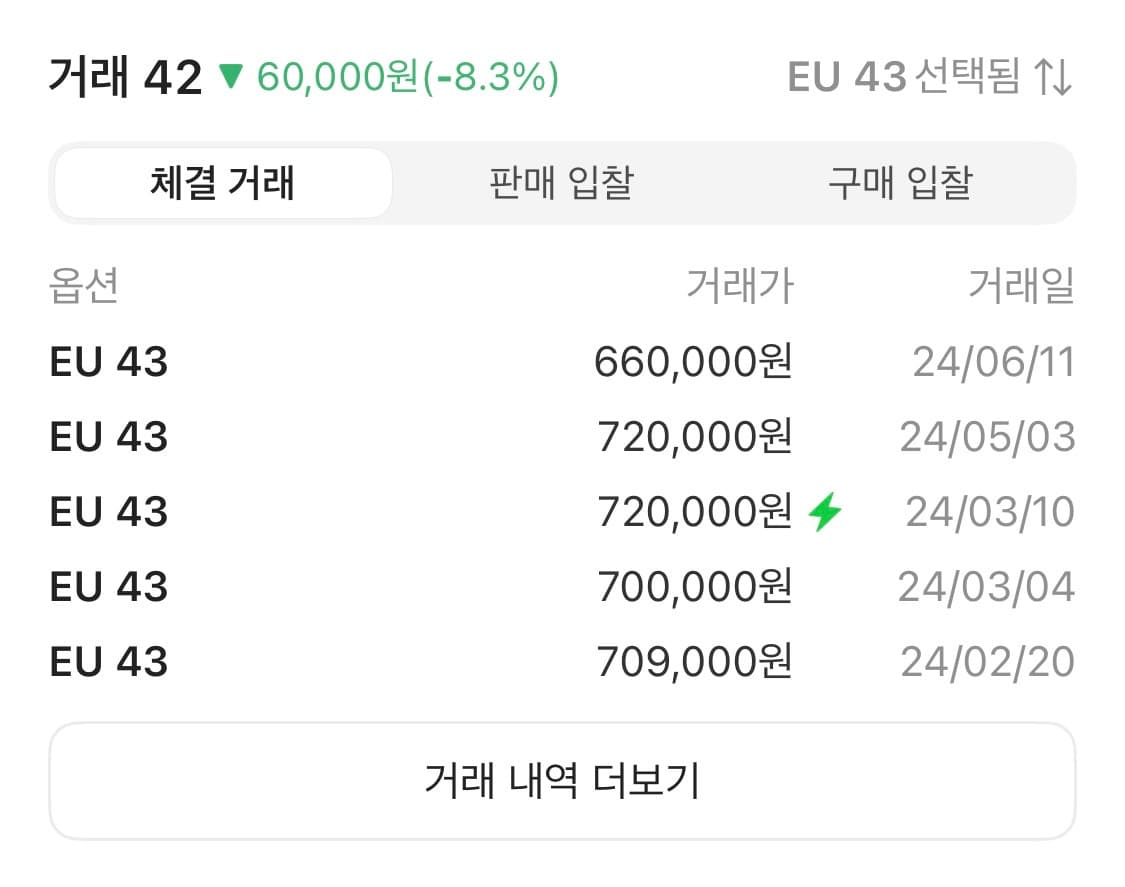
Task: Select the 660,000원 transaction row
Action: 562,362
